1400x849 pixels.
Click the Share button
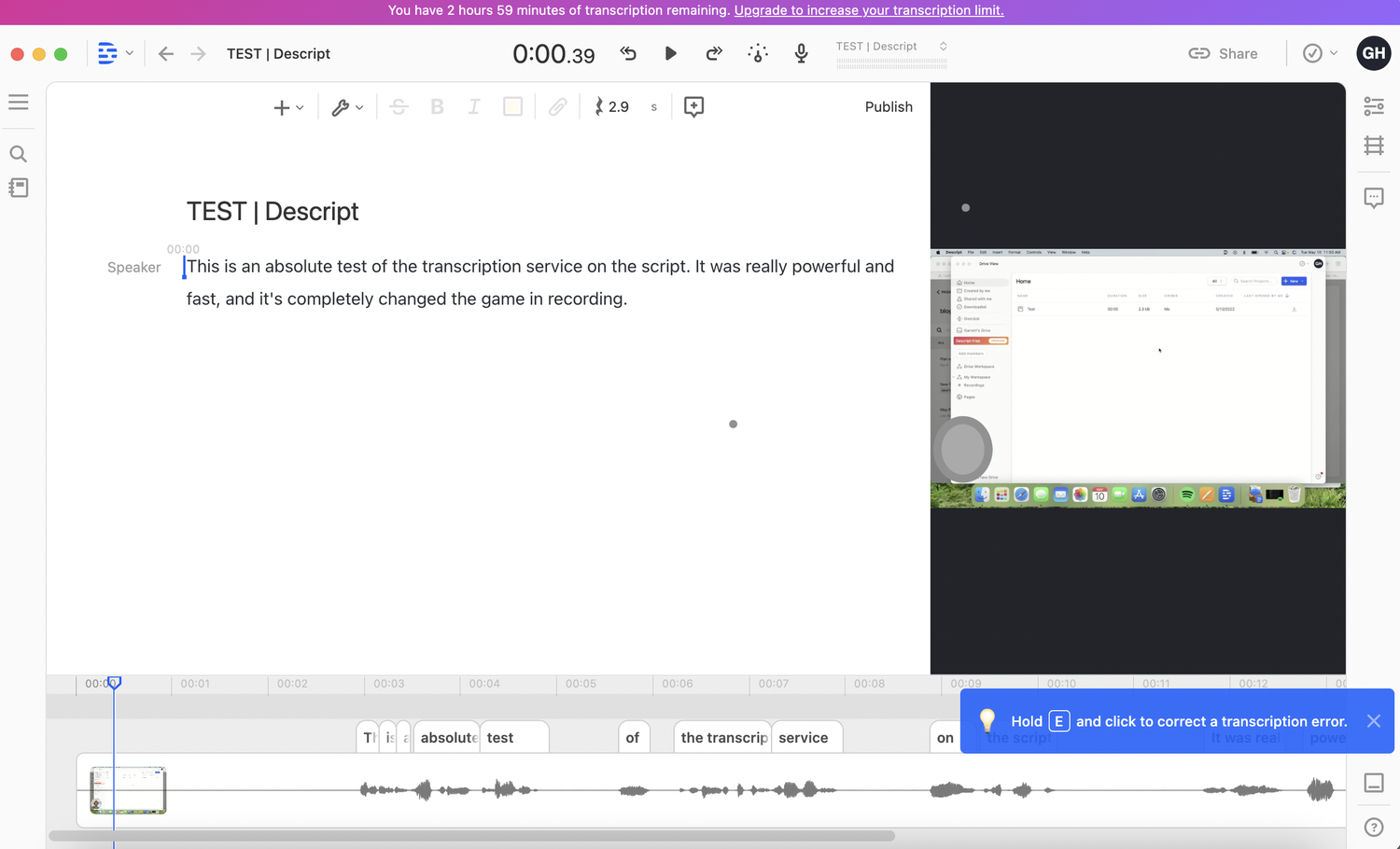click(x=1223, y=53)
